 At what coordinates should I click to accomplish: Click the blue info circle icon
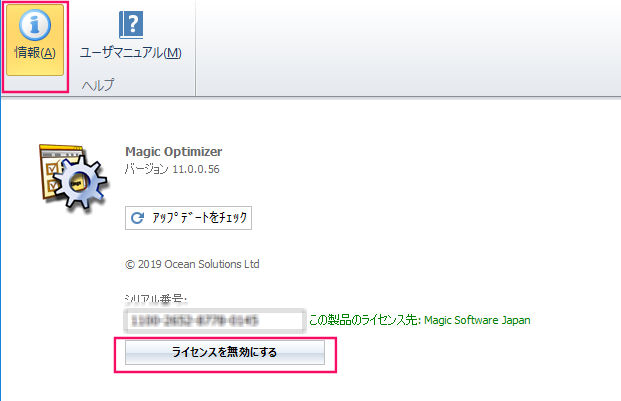click(x=35, y=23)
